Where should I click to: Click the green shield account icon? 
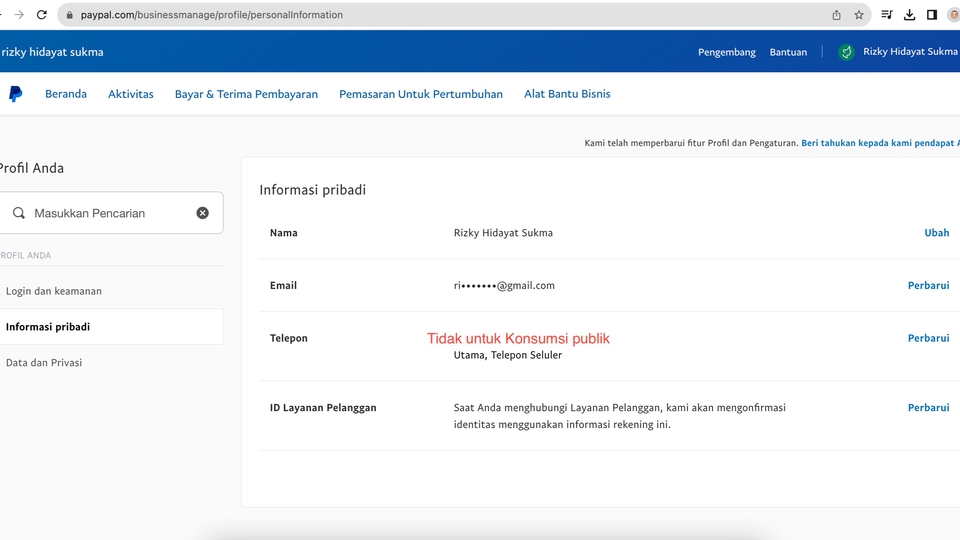[846, 52]
